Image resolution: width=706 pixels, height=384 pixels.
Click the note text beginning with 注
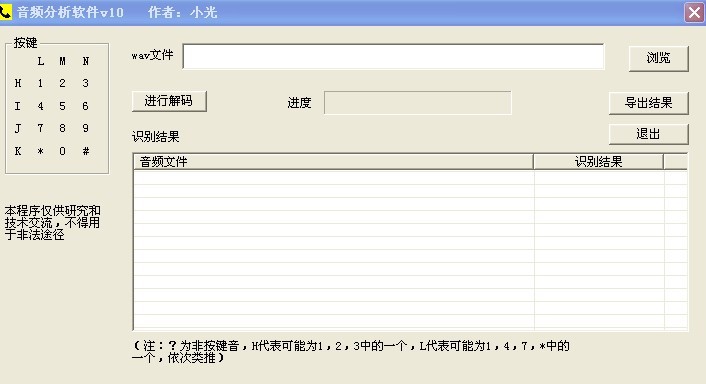tap(351, 352)
